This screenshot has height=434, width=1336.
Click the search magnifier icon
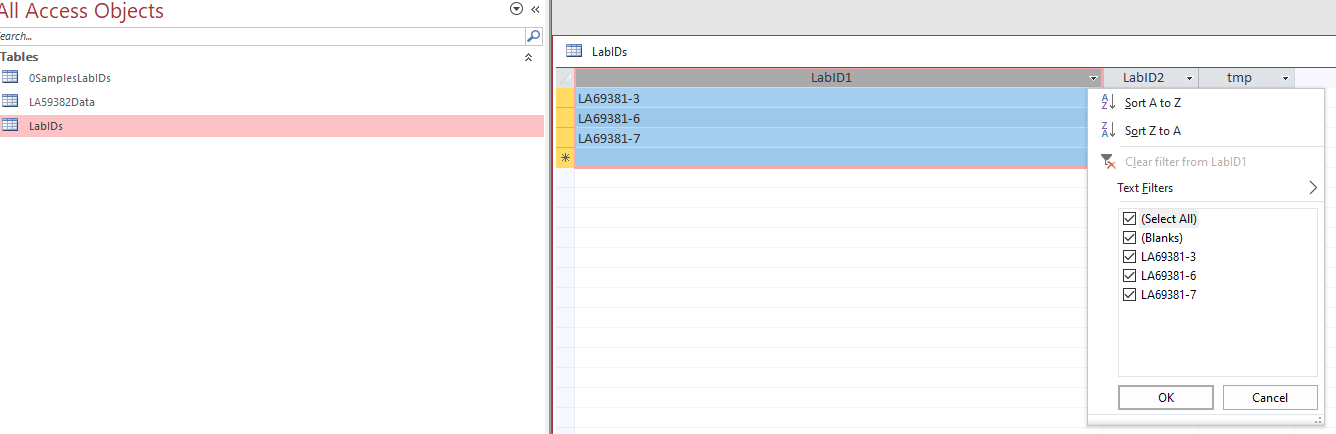[534, 35]
